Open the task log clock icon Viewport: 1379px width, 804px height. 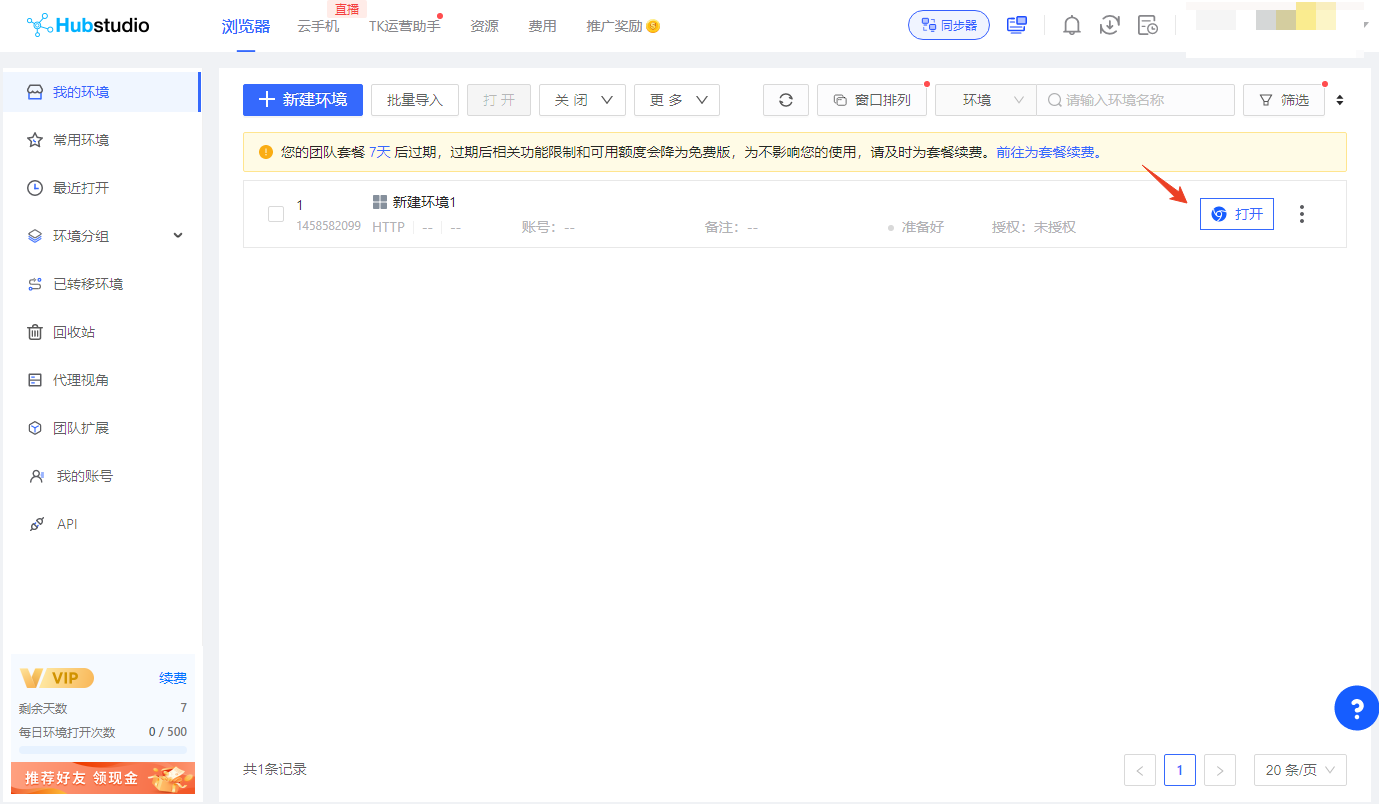pyautogui.click(x=1147, y=26)
